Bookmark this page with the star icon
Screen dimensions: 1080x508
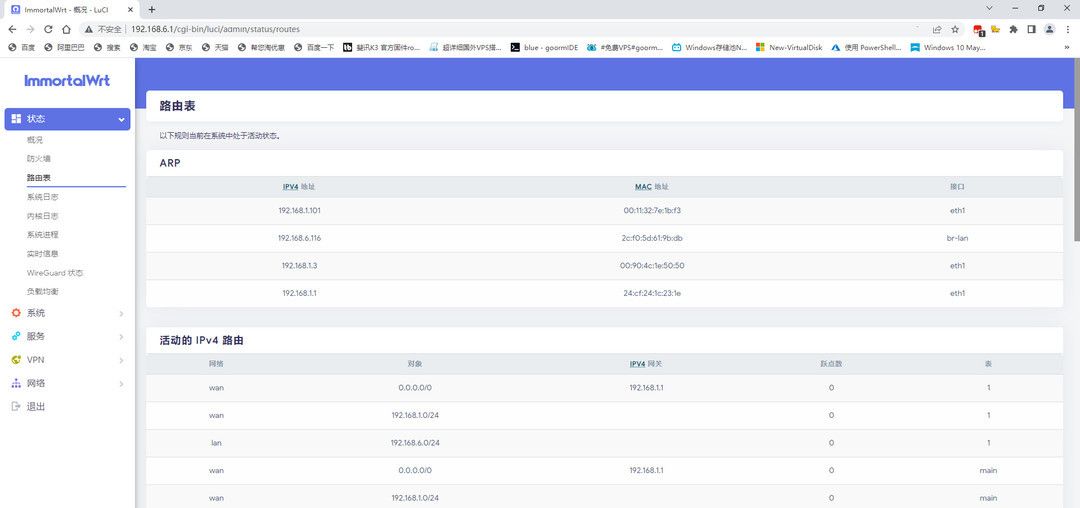pos(955,29)
